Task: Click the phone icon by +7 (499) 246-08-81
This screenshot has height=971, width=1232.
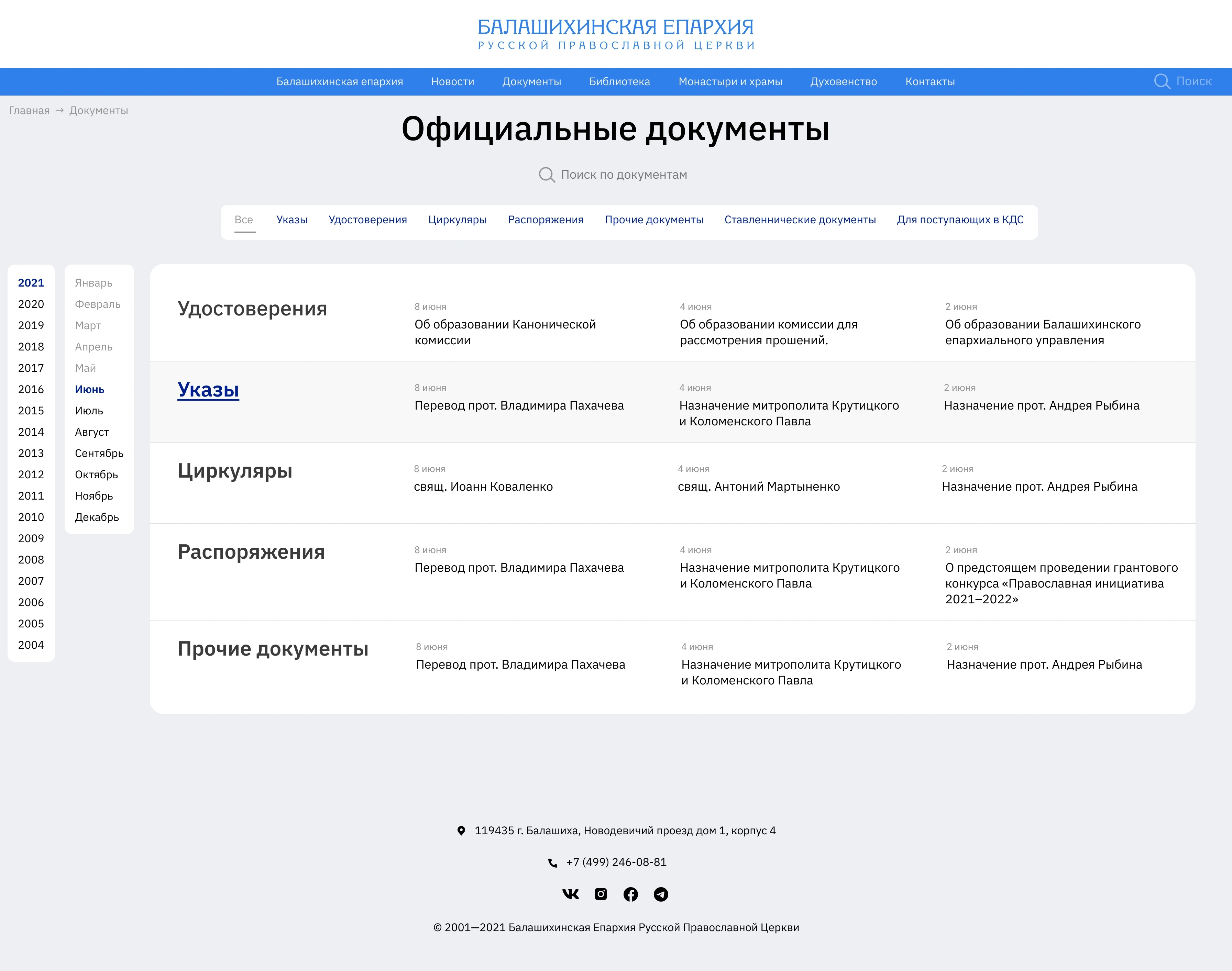Action: 552,862
